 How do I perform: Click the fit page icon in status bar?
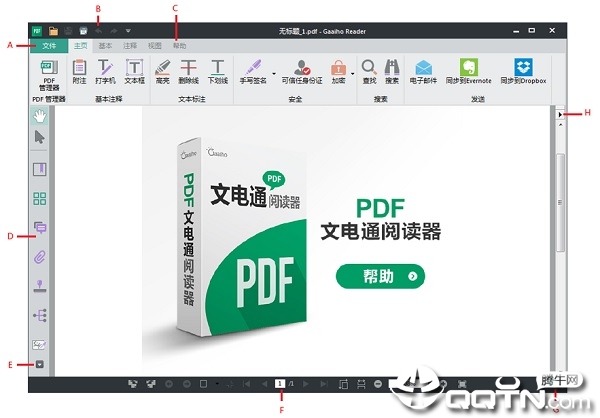click(x=343, y=384)
